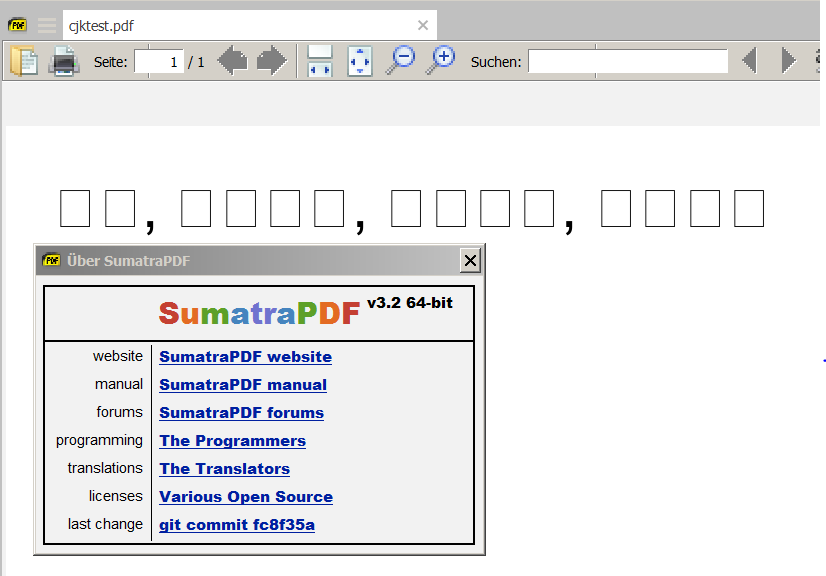This screenshot has width=826, height=576.
Task: Find previous search match arrow
Action: tap(750, 61)
